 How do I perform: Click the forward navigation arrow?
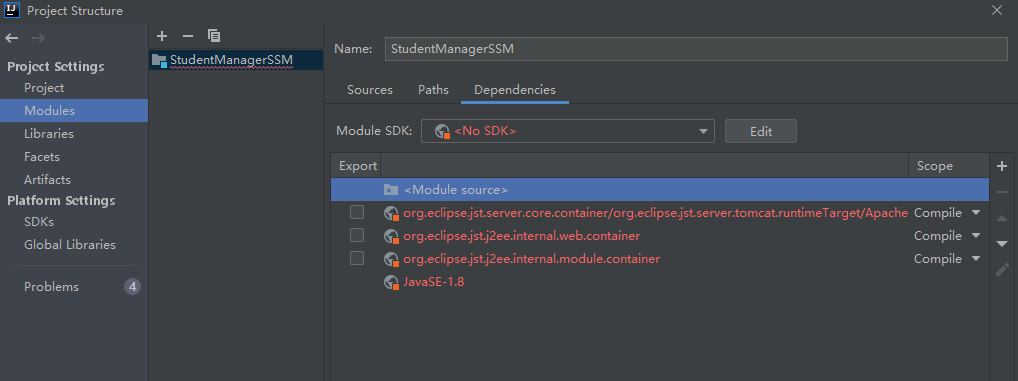coord(38,38)
